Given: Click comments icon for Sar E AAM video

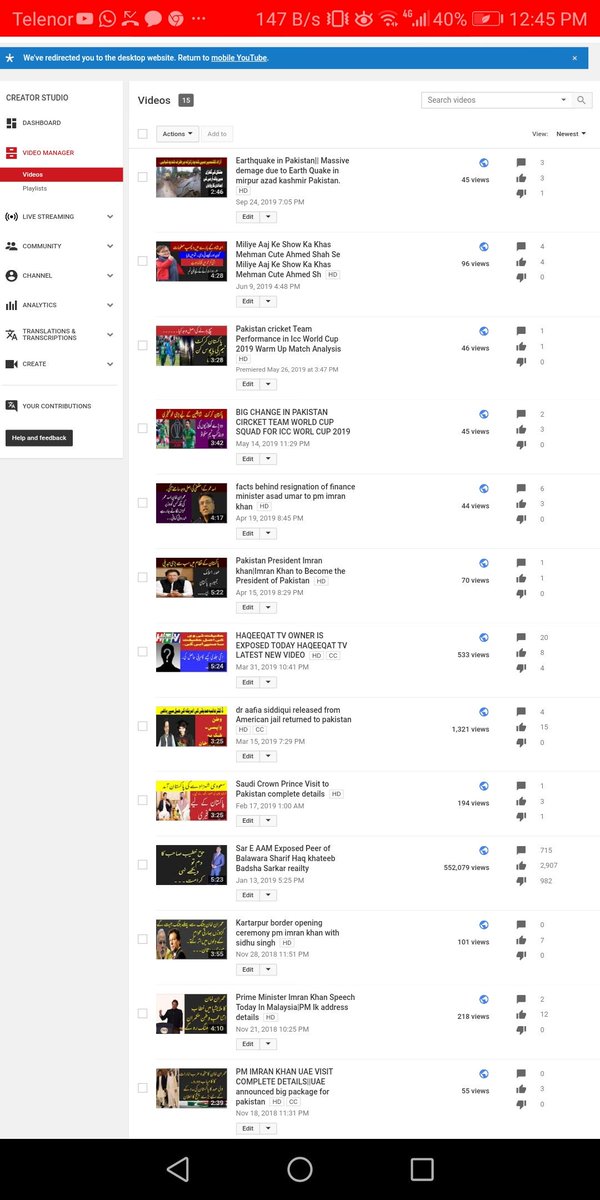Looking at the screenshot, I should tap(521, 850).
